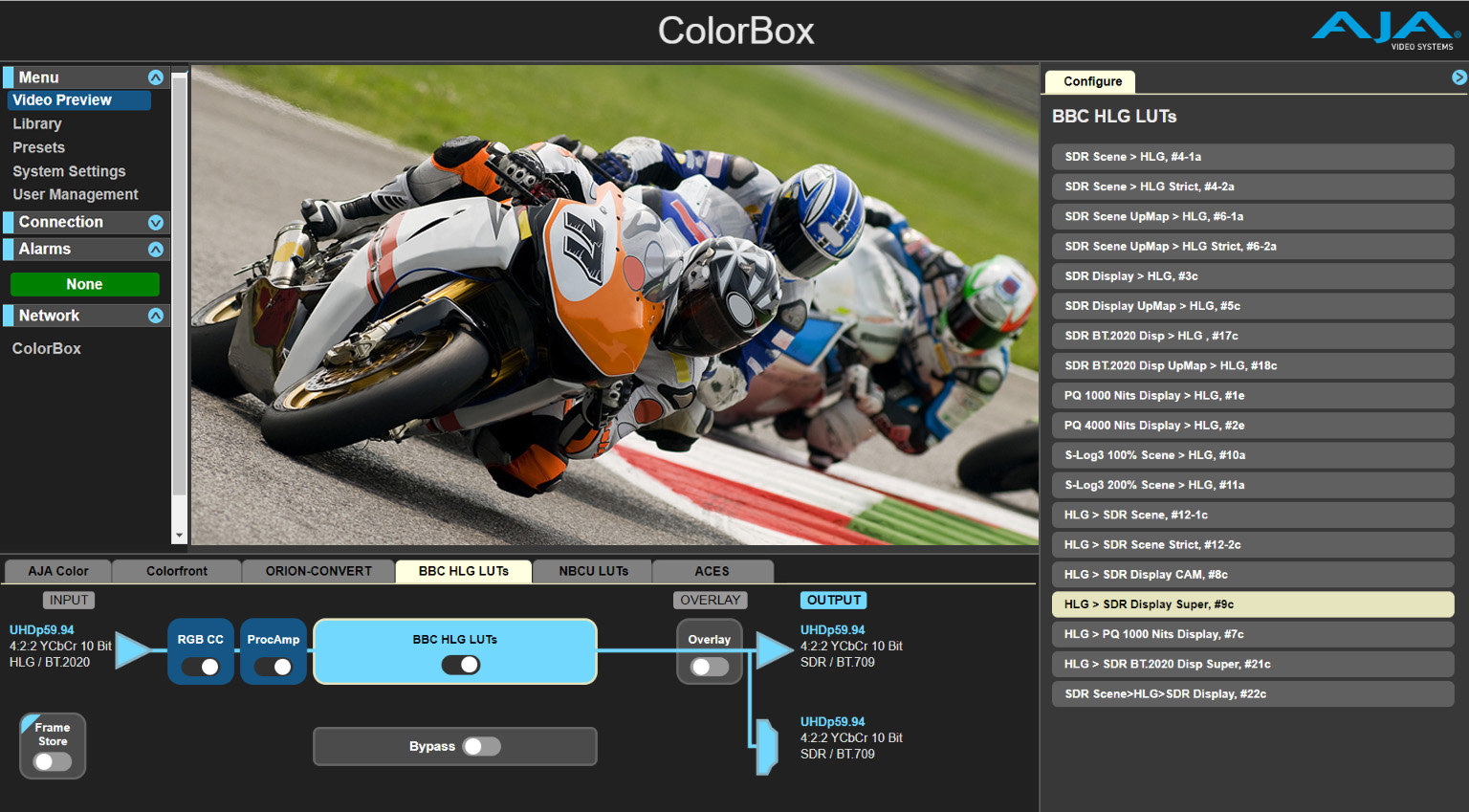Image resolution: width=1469 pixels, height=812 pixels.
Task: Enable the Bypass toggle
Action: (482, 746)
